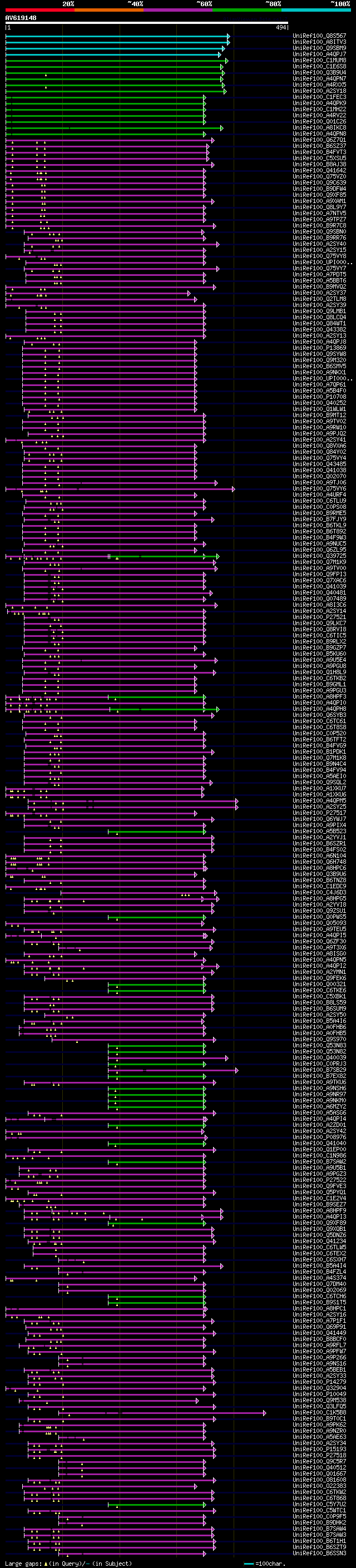This screenshot has width=356, height=1568.
Task: Click the Large gaps legend text
Action: tap(23, 1564)
